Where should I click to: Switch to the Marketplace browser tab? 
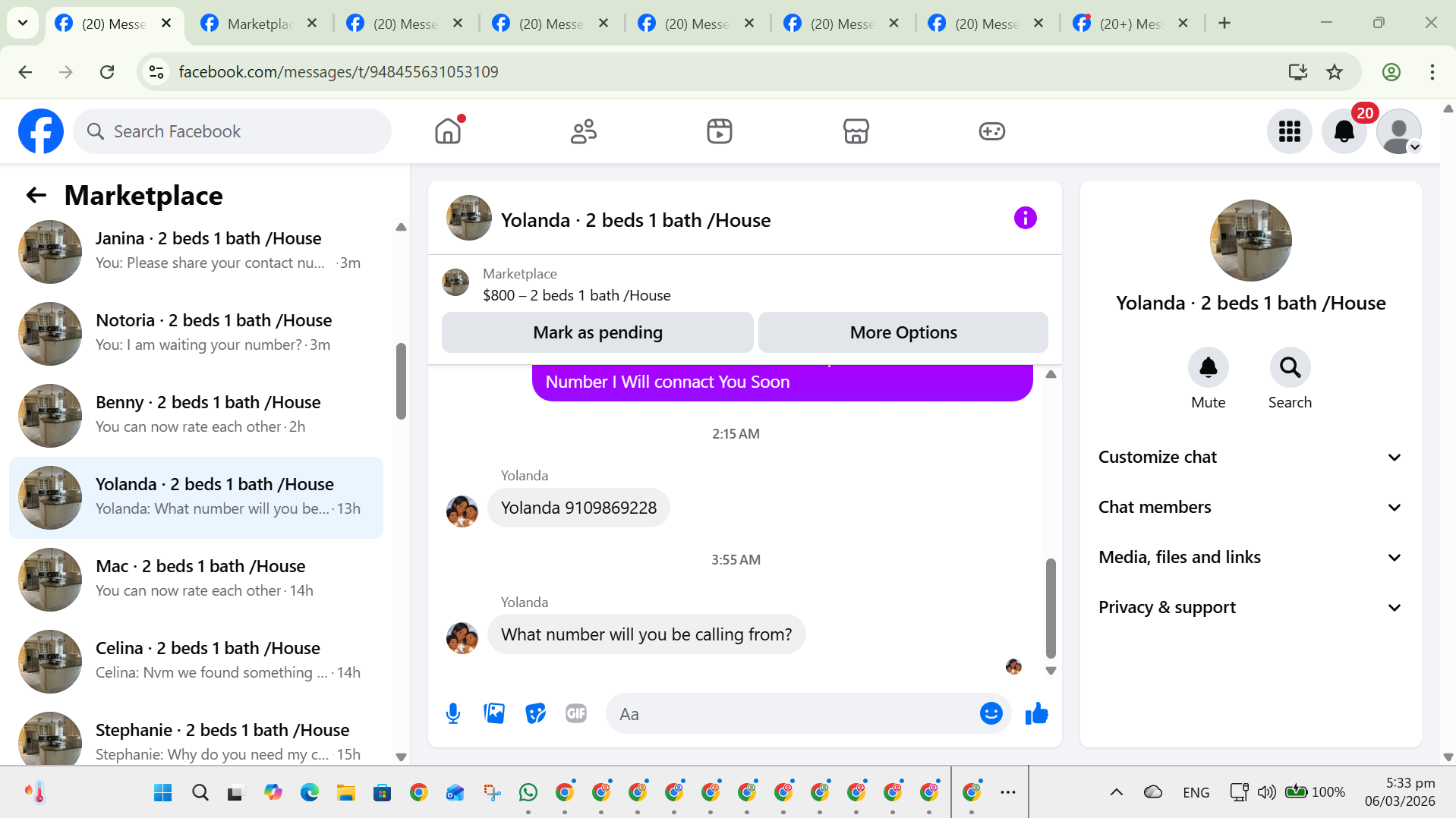pos(258,24)
